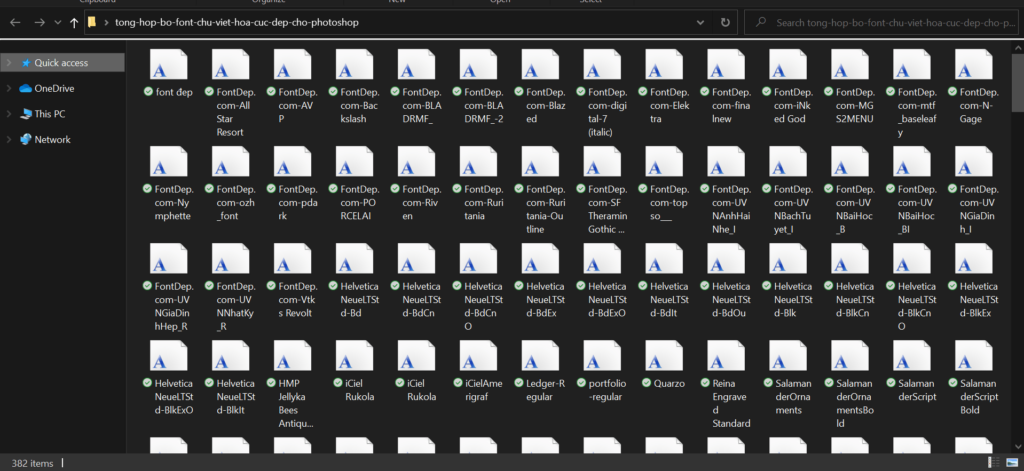Open recent locations dropdown arrow

pyautogui.click(x=57, y=23)
